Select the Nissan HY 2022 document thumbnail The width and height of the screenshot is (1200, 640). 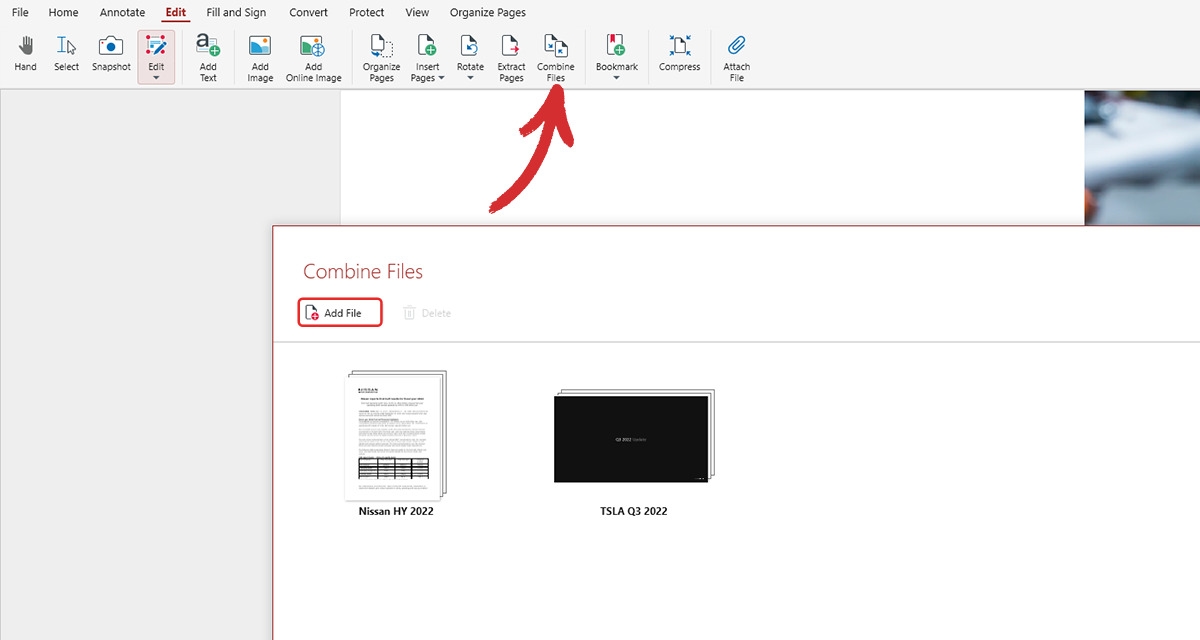[396, 435]
